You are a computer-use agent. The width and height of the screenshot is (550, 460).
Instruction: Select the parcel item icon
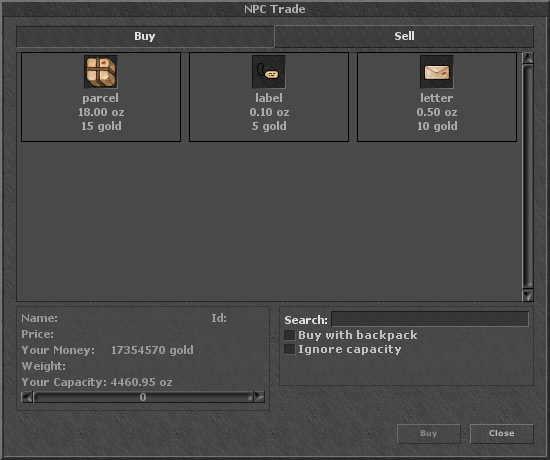click(x=101, y=72)
